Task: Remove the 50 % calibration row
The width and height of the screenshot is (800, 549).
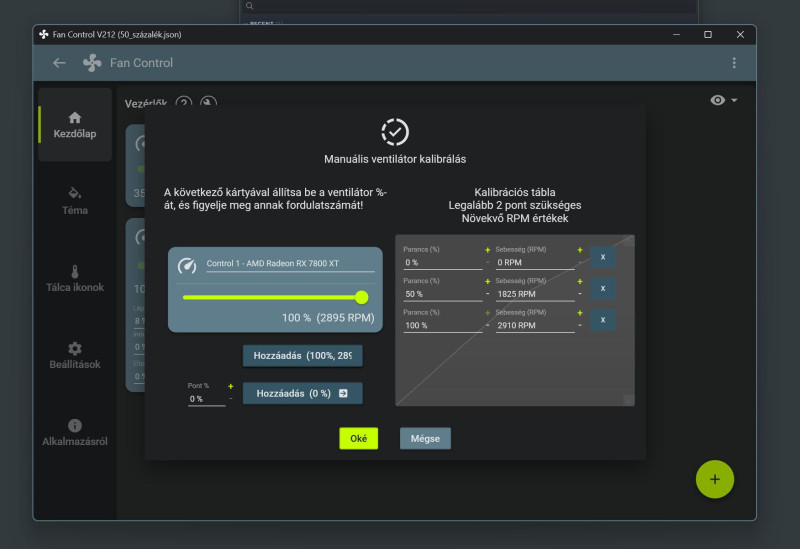Action: (603, 289)
